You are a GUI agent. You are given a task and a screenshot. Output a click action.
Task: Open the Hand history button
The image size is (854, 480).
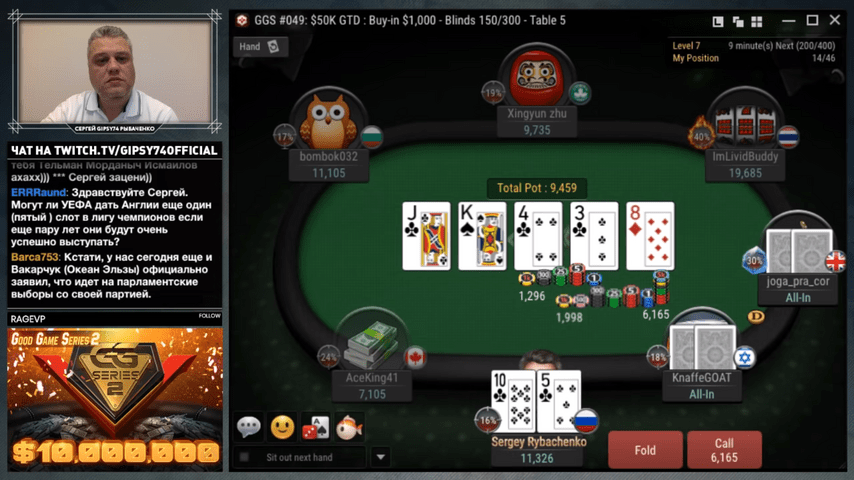coord(260,46)
